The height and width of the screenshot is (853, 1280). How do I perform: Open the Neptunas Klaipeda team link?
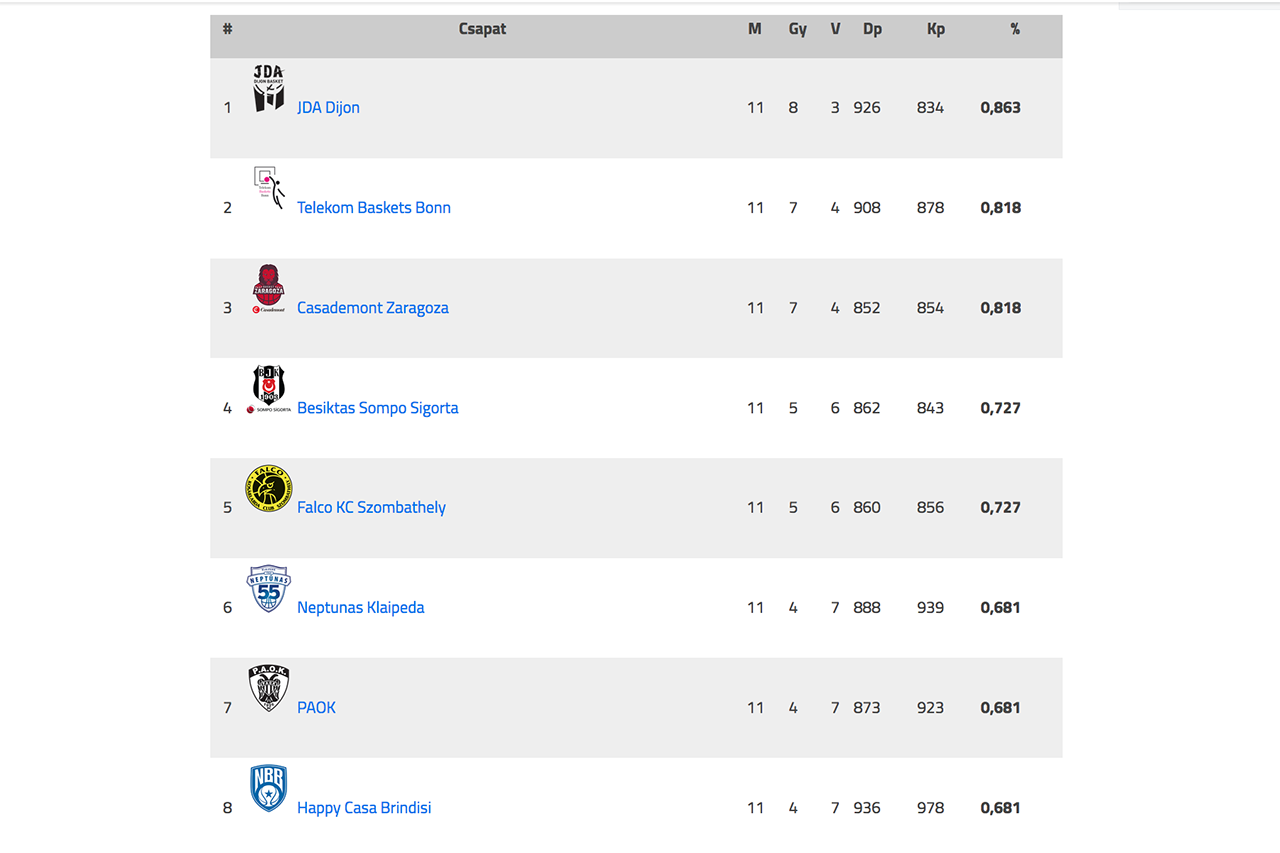[361, 608]
